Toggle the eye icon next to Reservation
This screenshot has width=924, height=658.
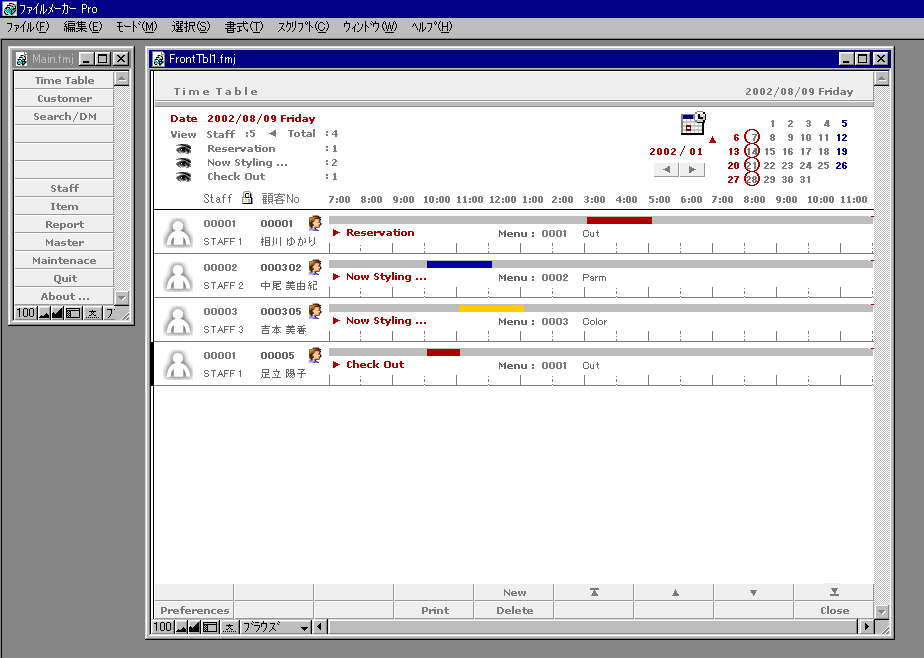pyautogui.click(x=183, y=148)
